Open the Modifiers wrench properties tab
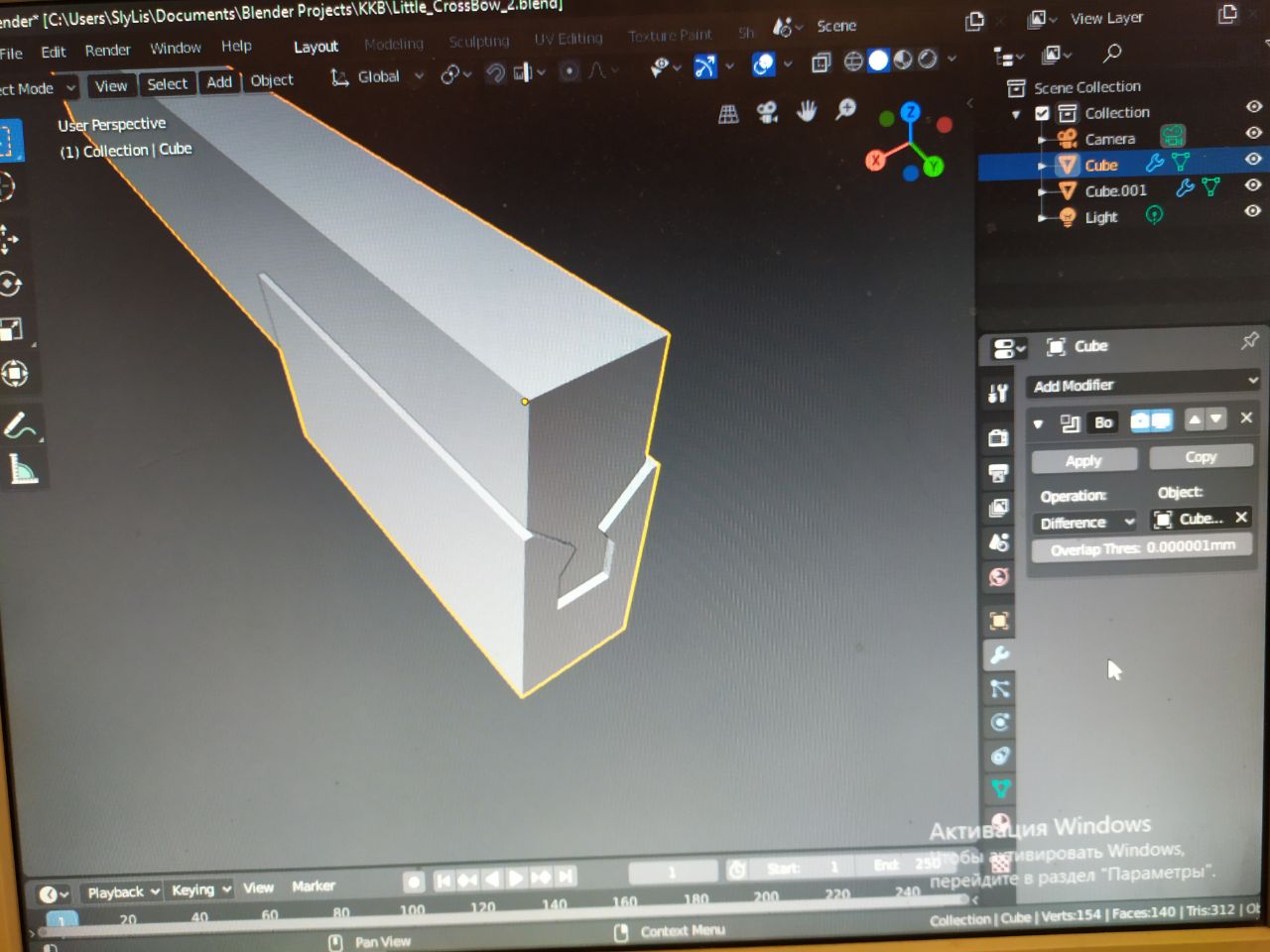The height and width of the screenshot is (952, 1270). tap(1000, 654)
